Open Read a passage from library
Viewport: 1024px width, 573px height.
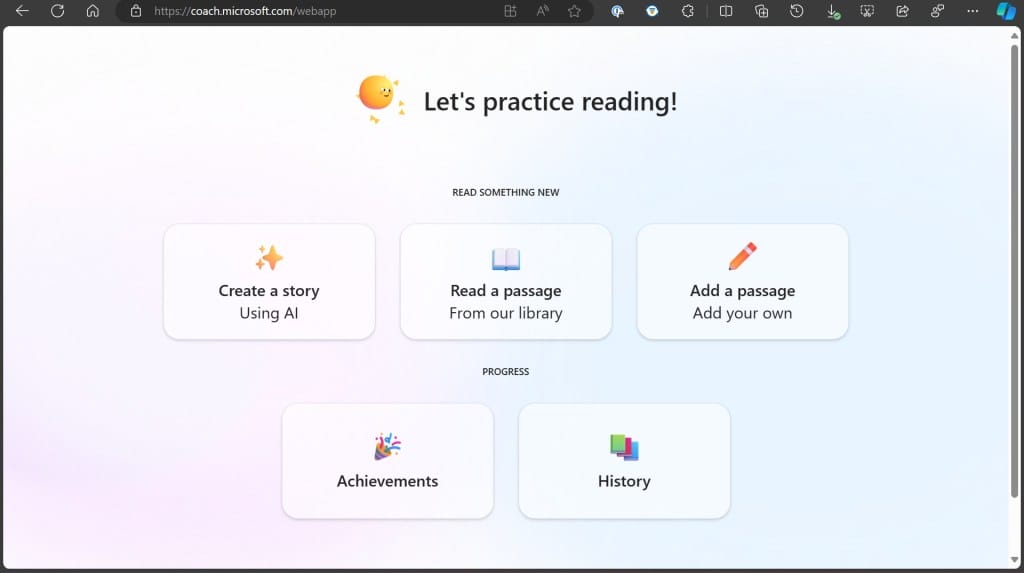pos(506,282)
